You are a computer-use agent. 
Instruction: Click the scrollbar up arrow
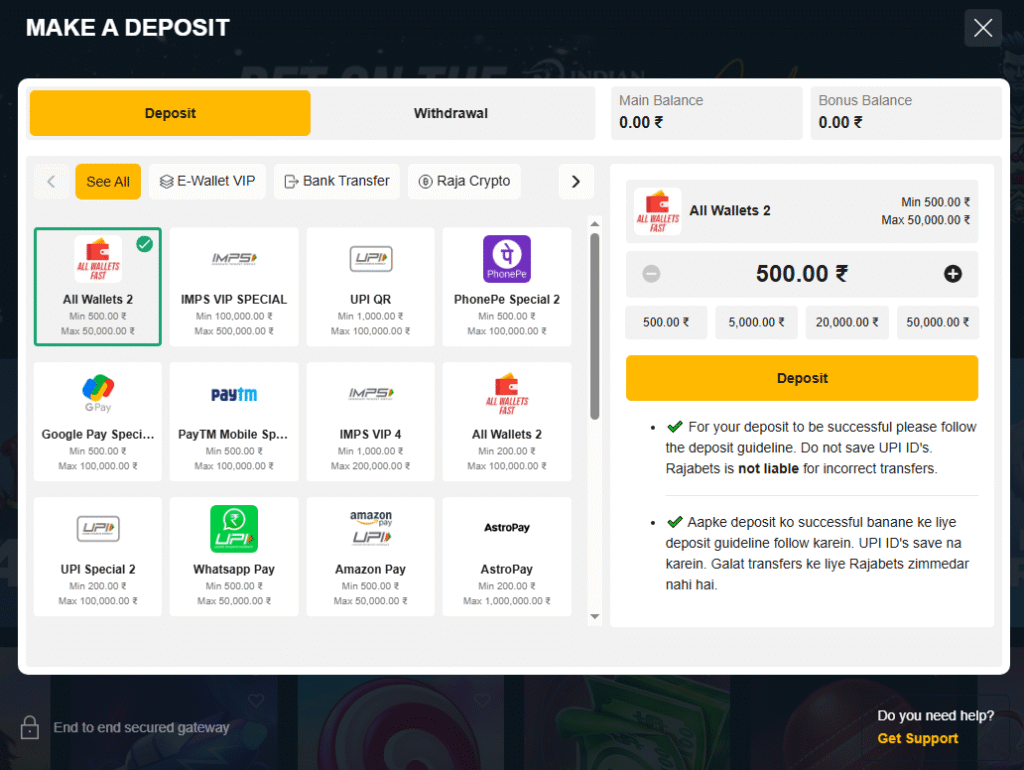click(594, 223)
